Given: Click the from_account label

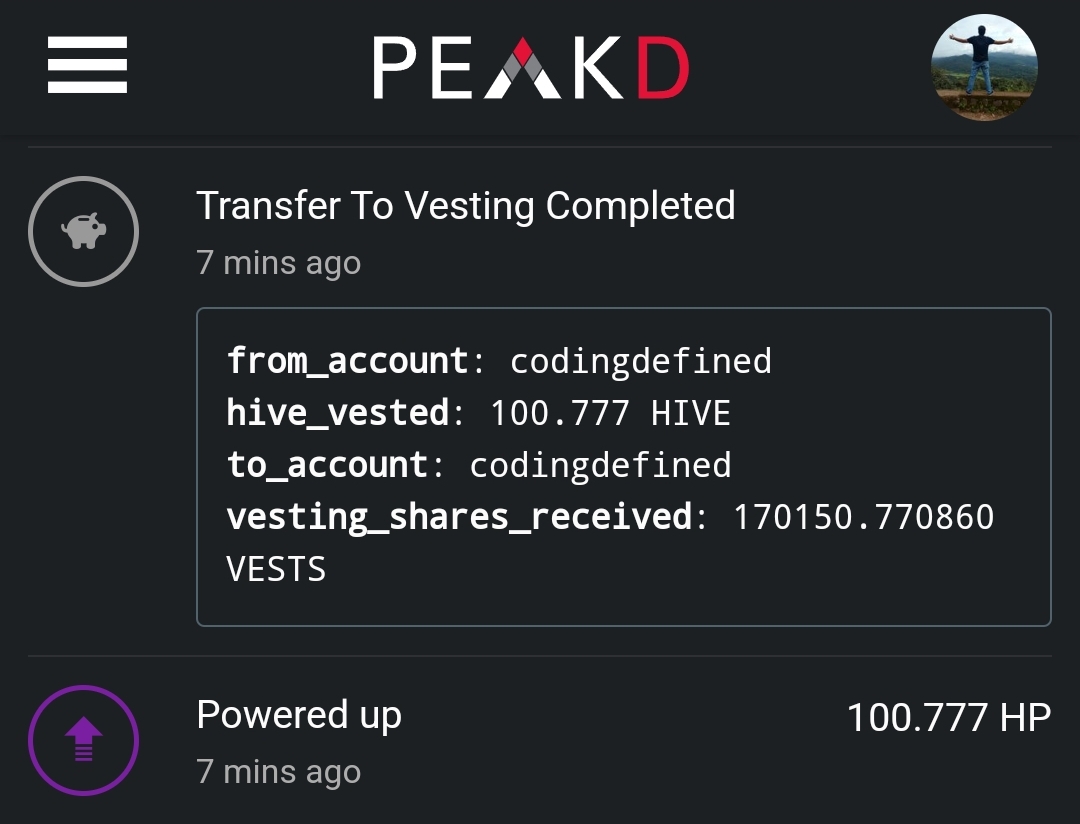Looking at the screenshot, I should [348, 362].
